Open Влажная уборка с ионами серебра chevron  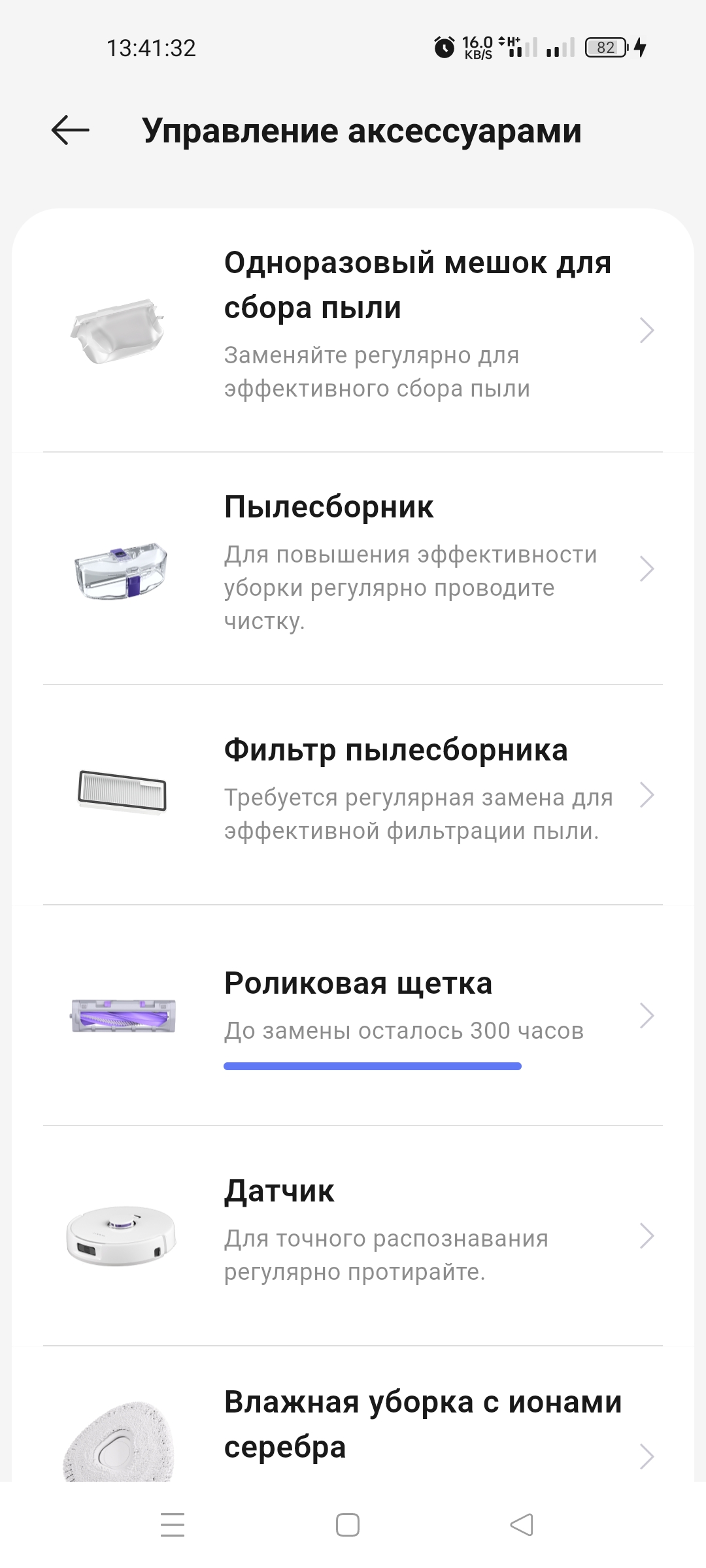647,1456
